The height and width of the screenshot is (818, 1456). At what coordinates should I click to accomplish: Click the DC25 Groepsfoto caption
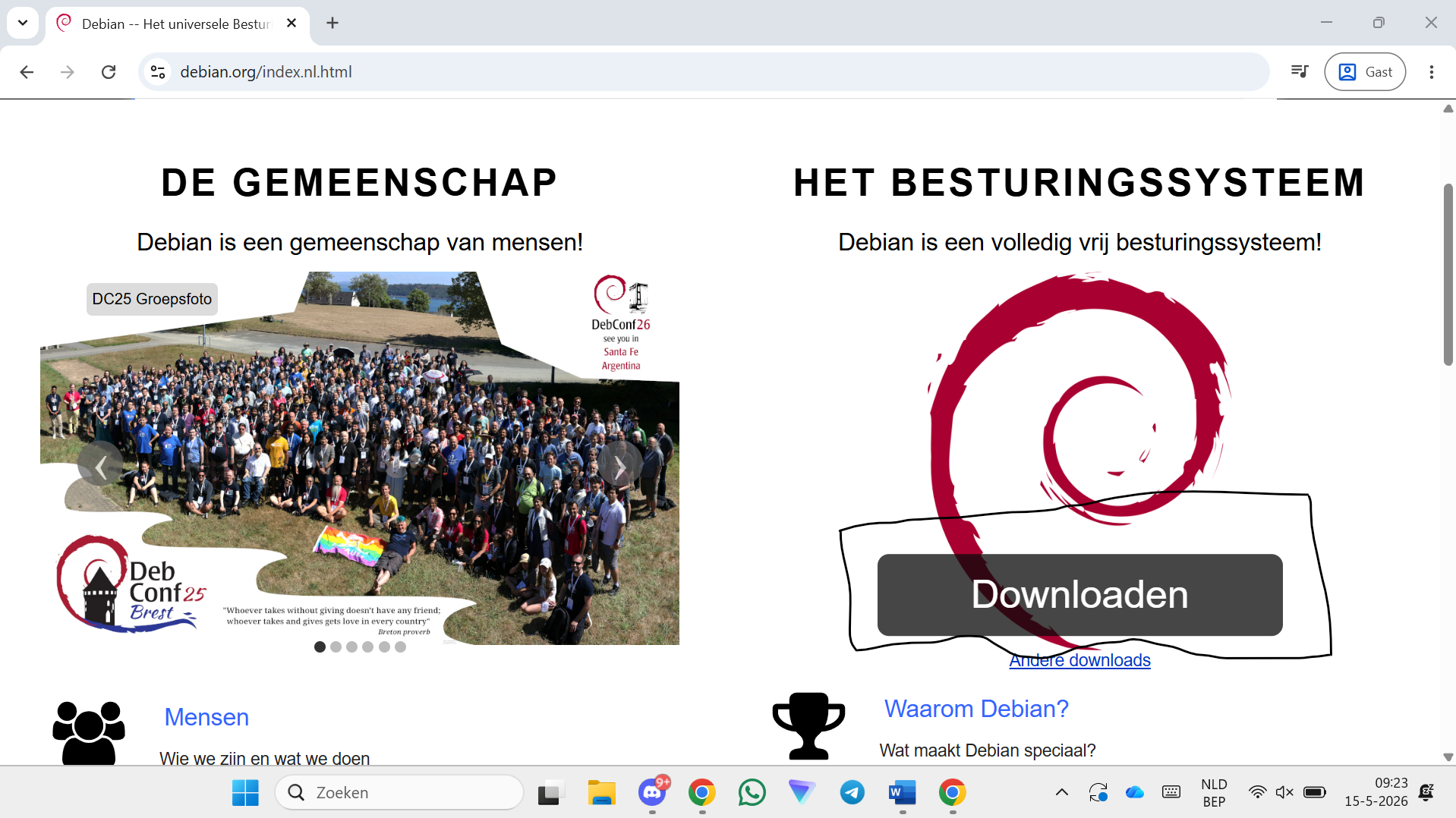click(152, 299)
